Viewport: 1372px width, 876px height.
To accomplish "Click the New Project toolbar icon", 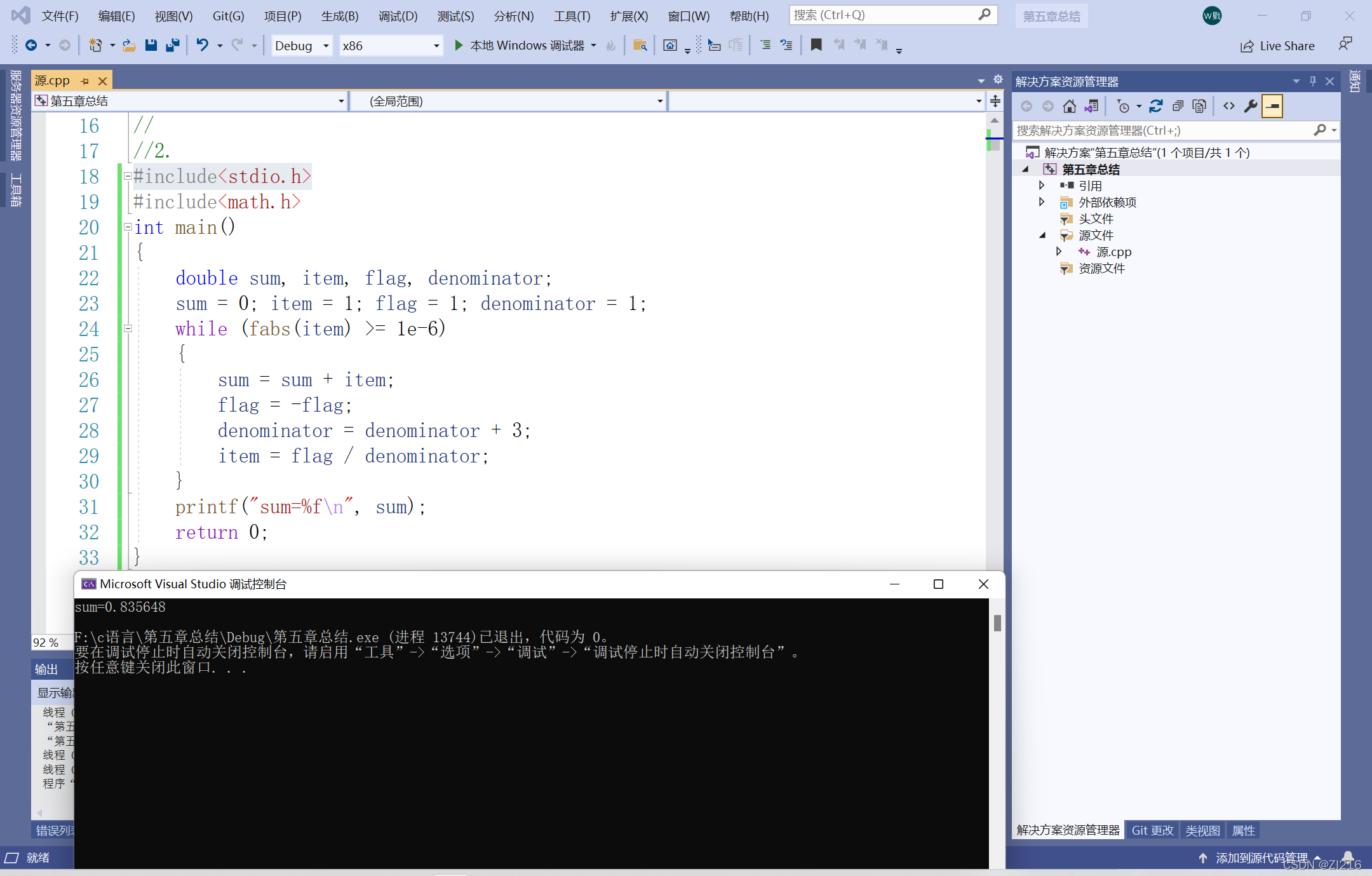I will 95,45.
